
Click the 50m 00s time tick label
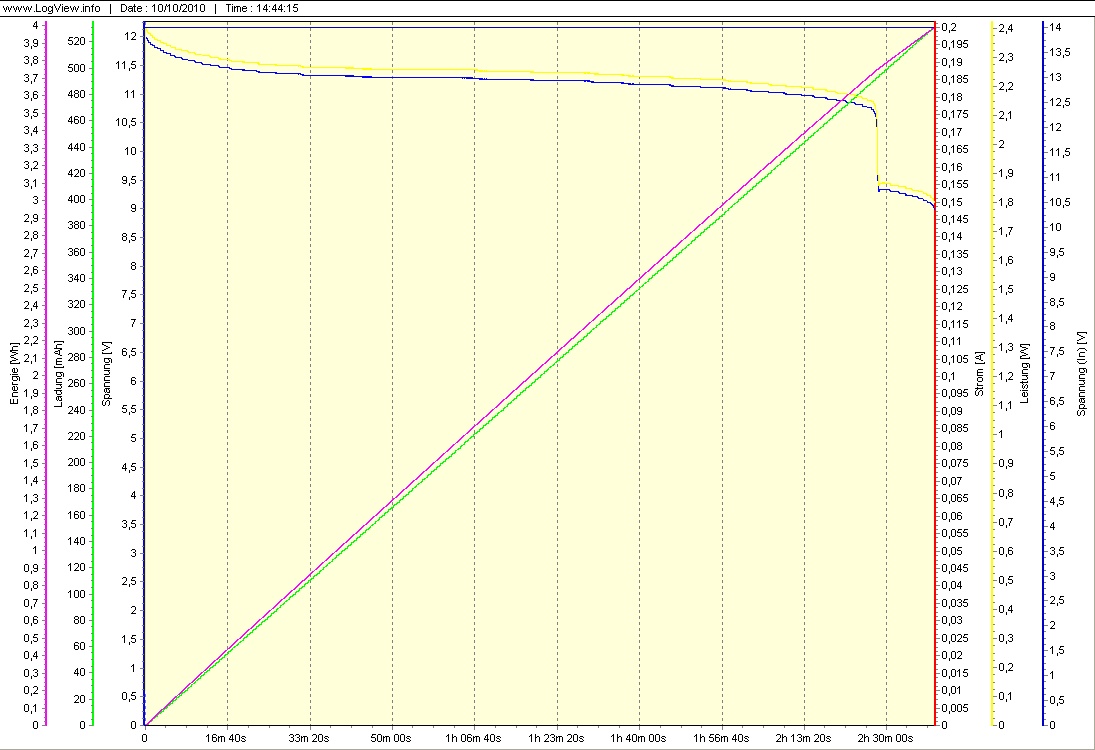pos(391,738)
